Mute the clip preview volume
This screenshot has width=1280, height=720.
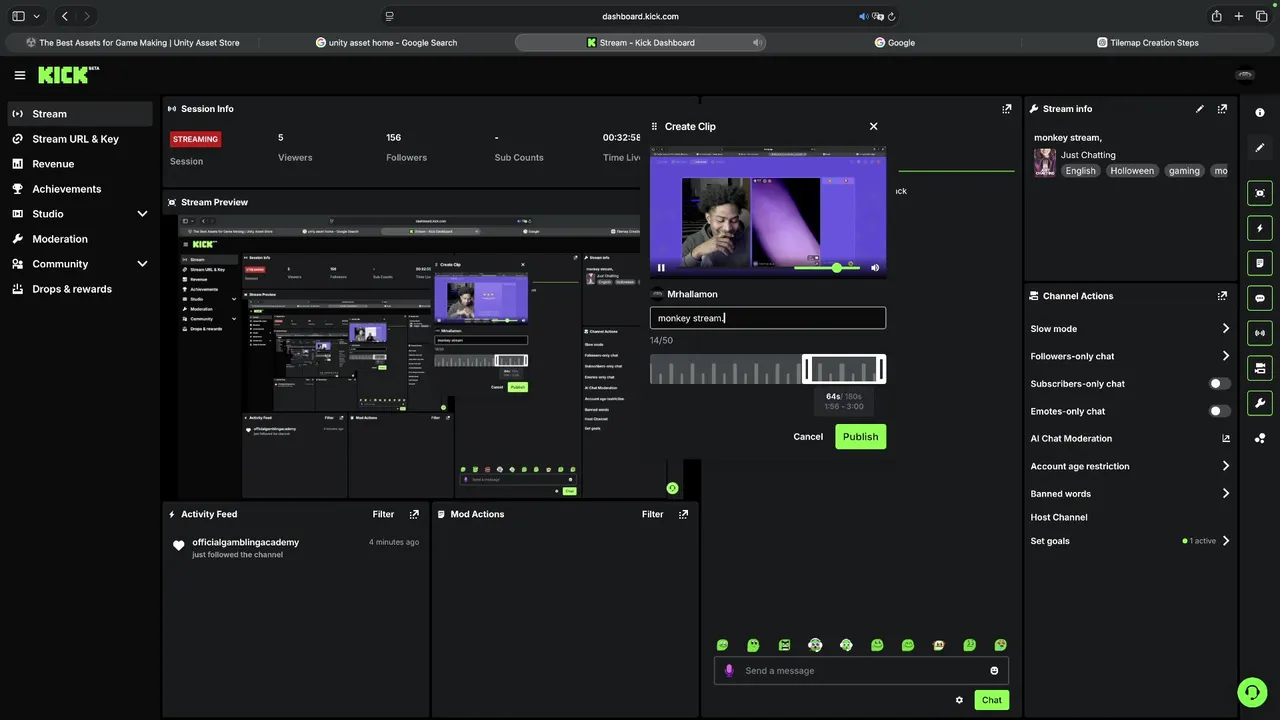tap(875, 268)
